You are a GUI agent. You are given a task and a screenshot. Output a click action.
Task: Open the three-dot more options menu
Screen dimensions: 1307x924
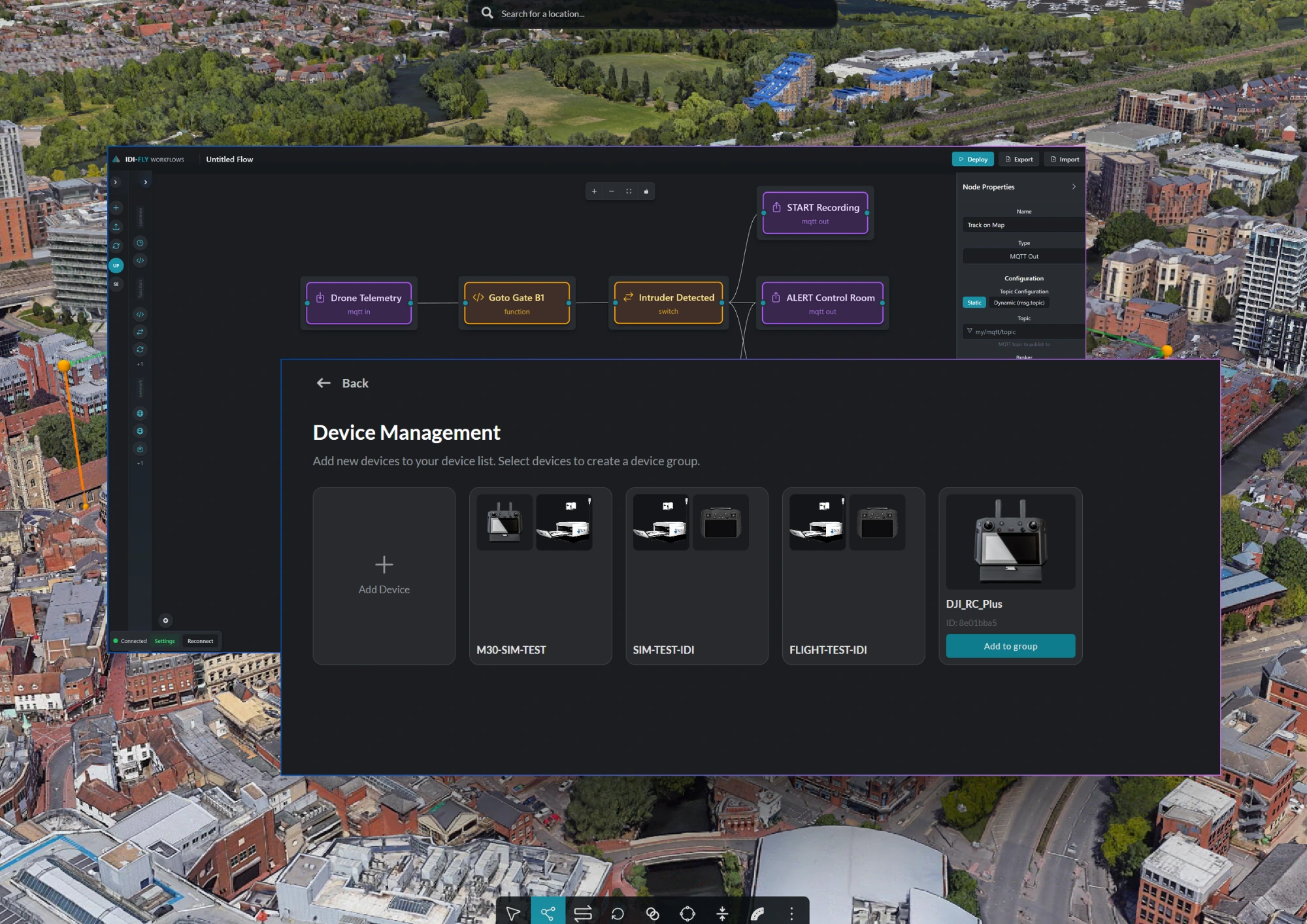(791, 913)
